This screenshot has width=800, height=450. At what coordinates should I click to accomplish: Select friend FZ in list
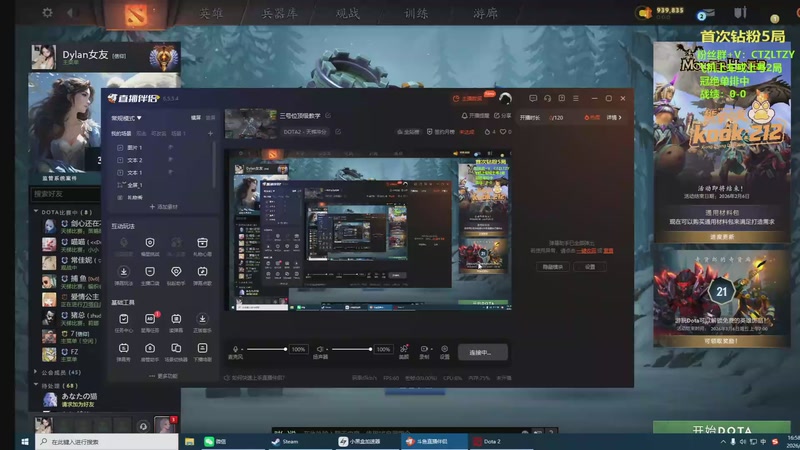coord(71,355)
